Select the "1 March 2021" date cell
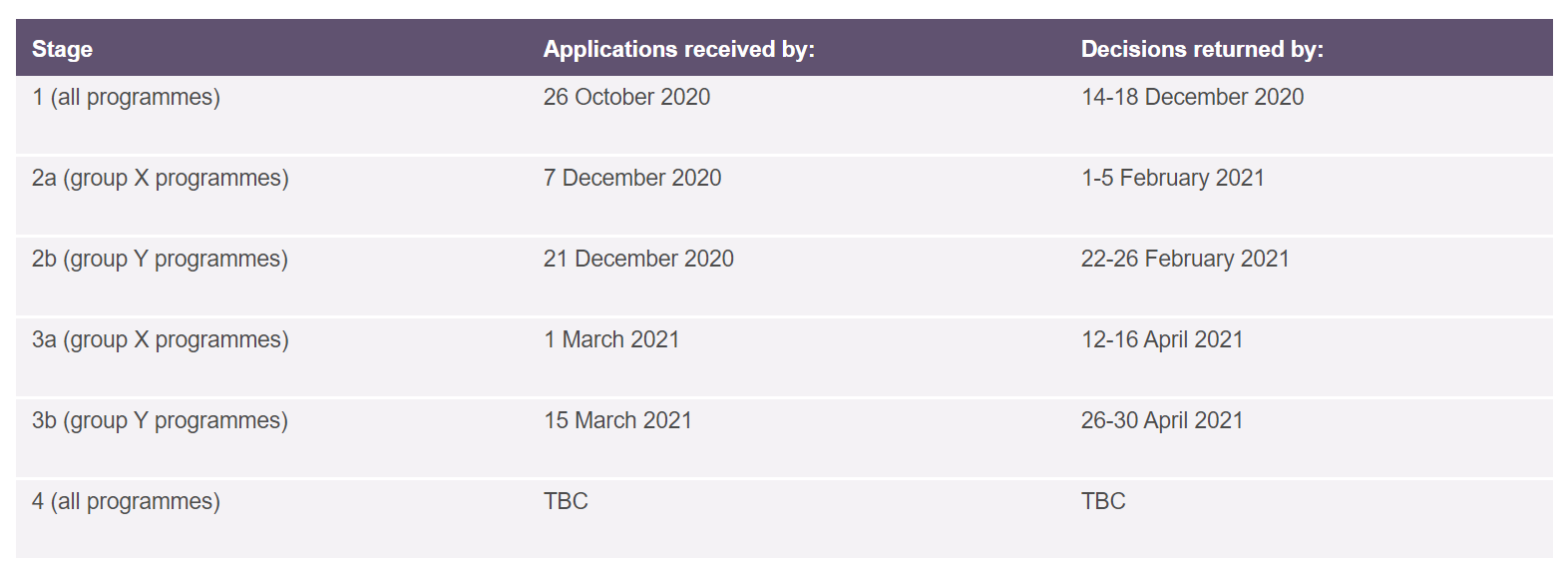This screenshot has height=570, width=1568. pyautogui.click(x=610, y=339)
